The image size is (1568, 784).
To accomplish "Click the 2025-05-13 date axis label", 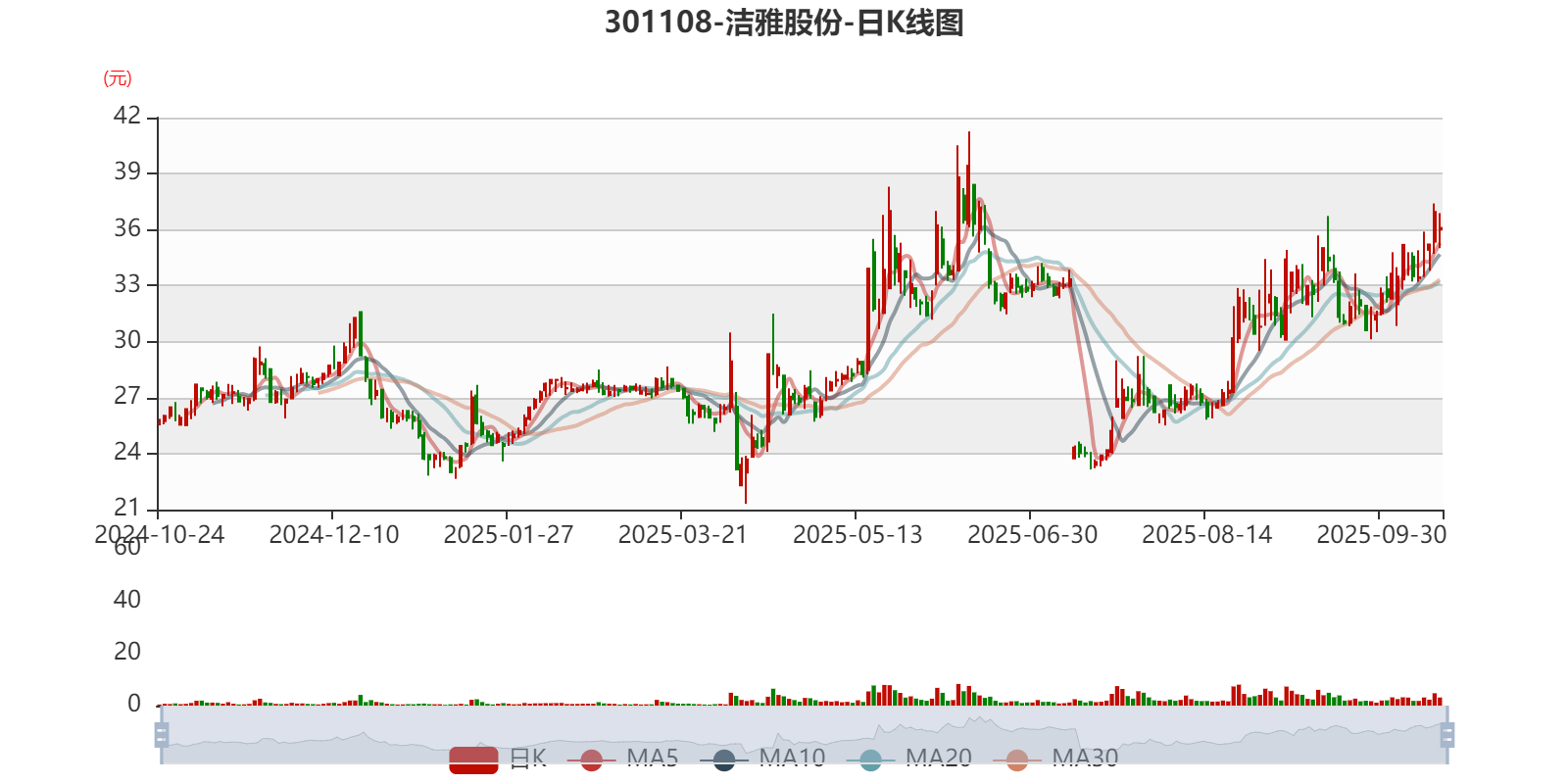I will click(x=857, y=535).
